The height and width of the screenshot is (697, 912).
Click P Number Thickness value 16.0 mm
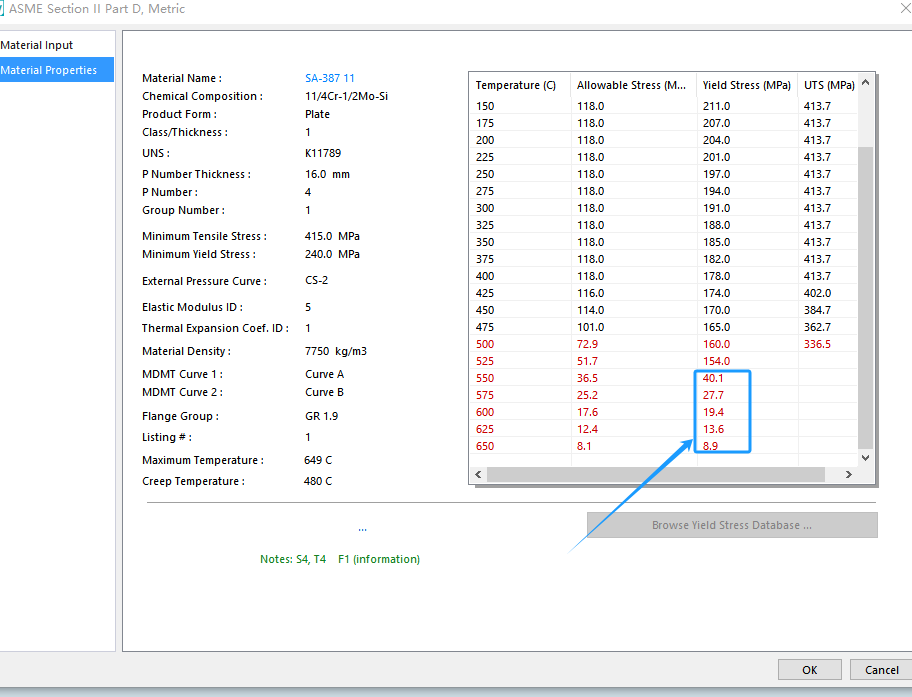(x=327, y=174)
